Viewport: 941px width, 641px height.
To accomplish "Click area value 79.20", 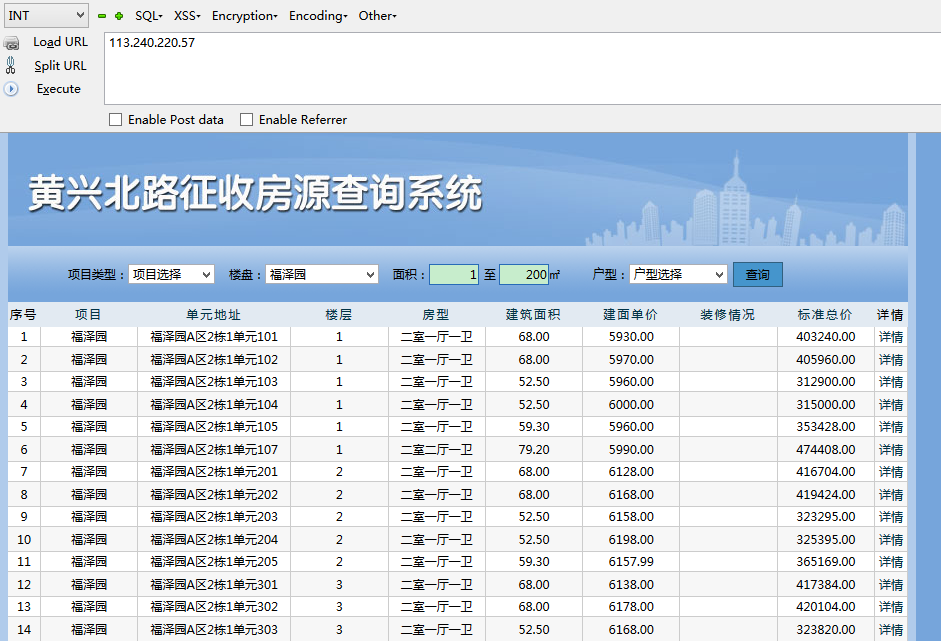I will (x=534, y=450).
